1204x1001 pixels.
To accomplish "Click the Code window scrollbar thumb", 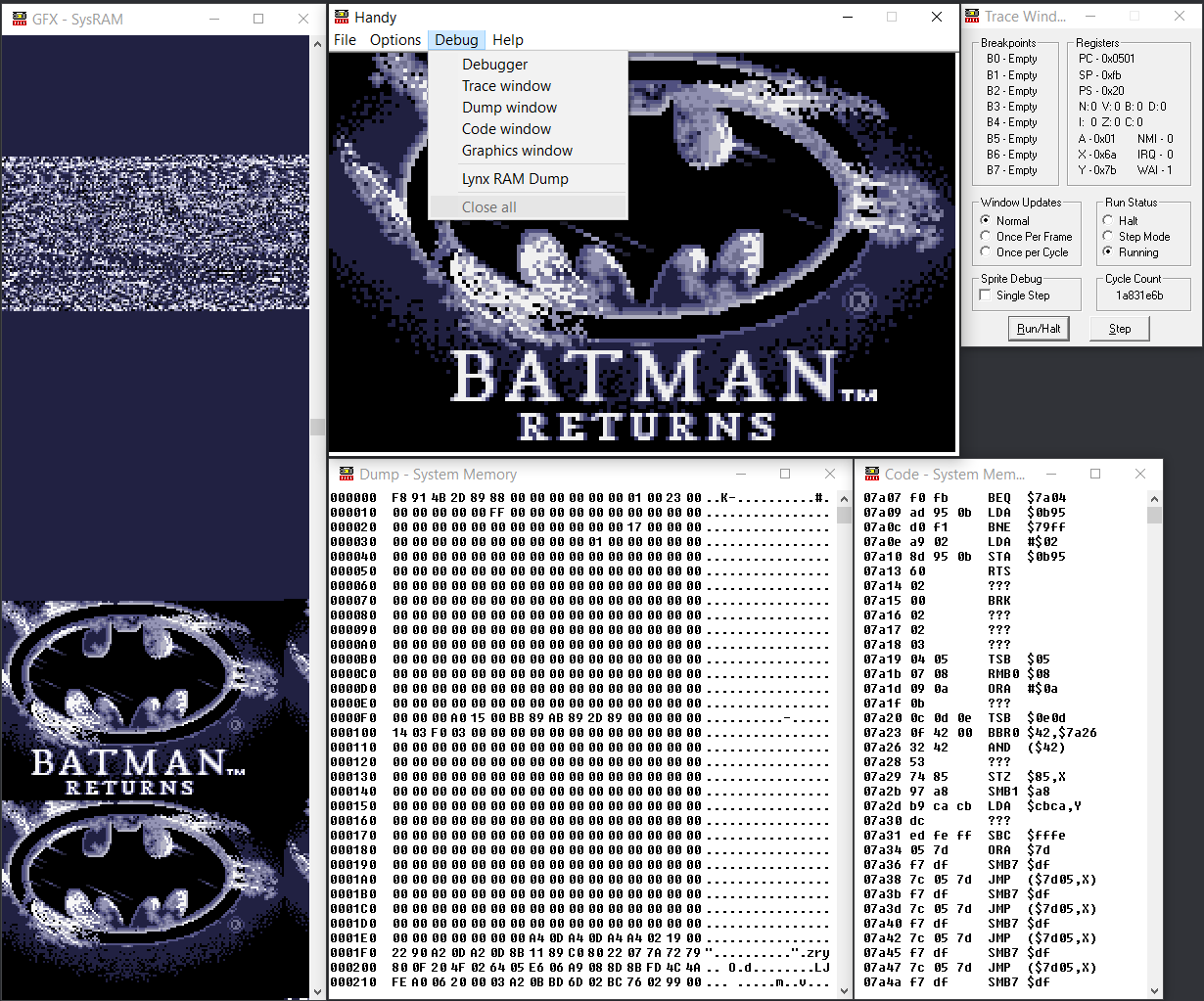I will (1154, 516).
